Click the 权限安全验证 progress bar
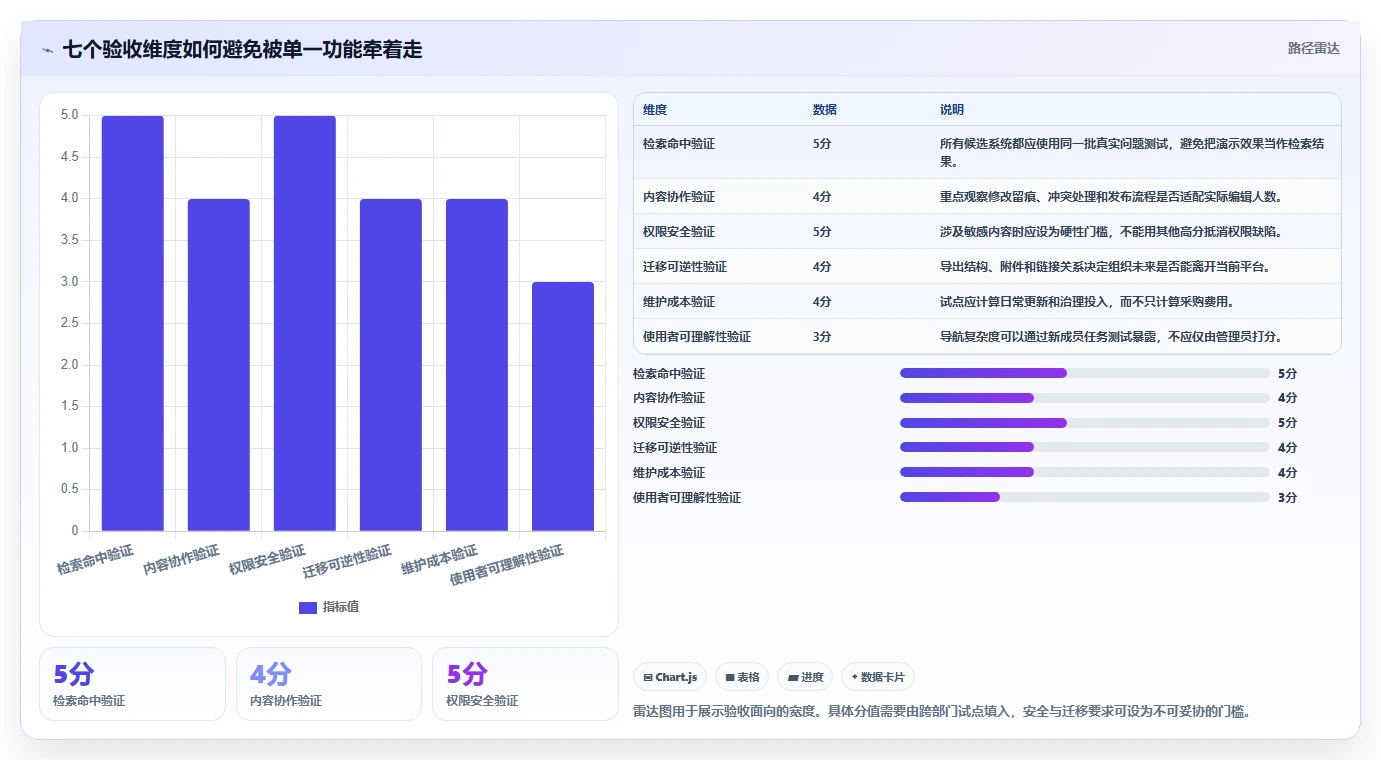 pos(1084,423)
